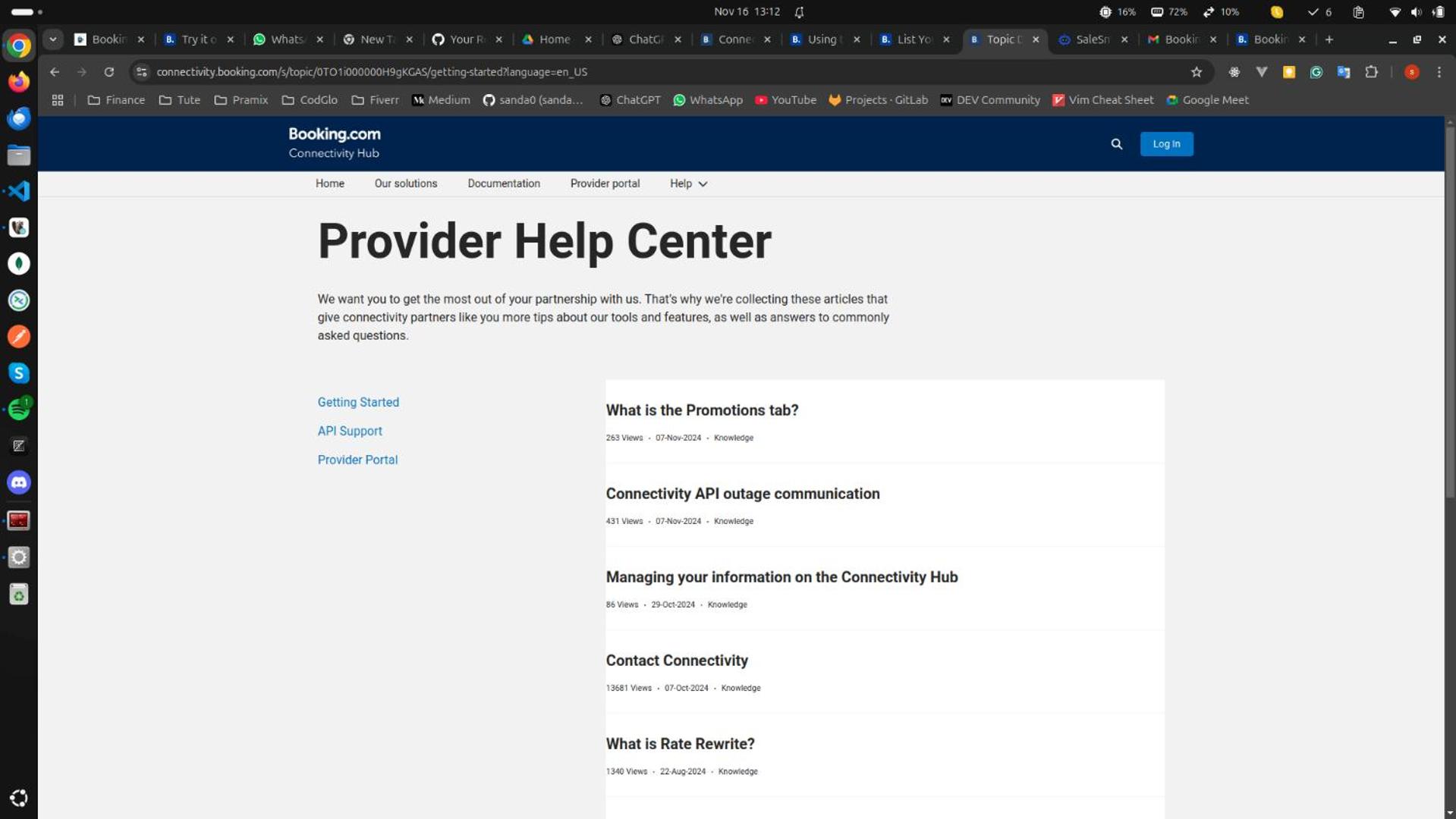View site information icon in address bar

pos(141,72)
